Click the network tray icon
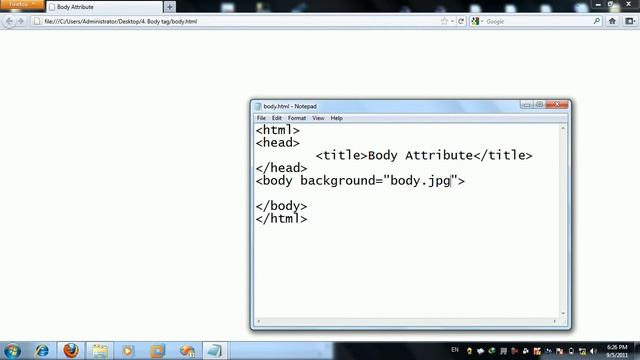640x360 pixels. 582,351
